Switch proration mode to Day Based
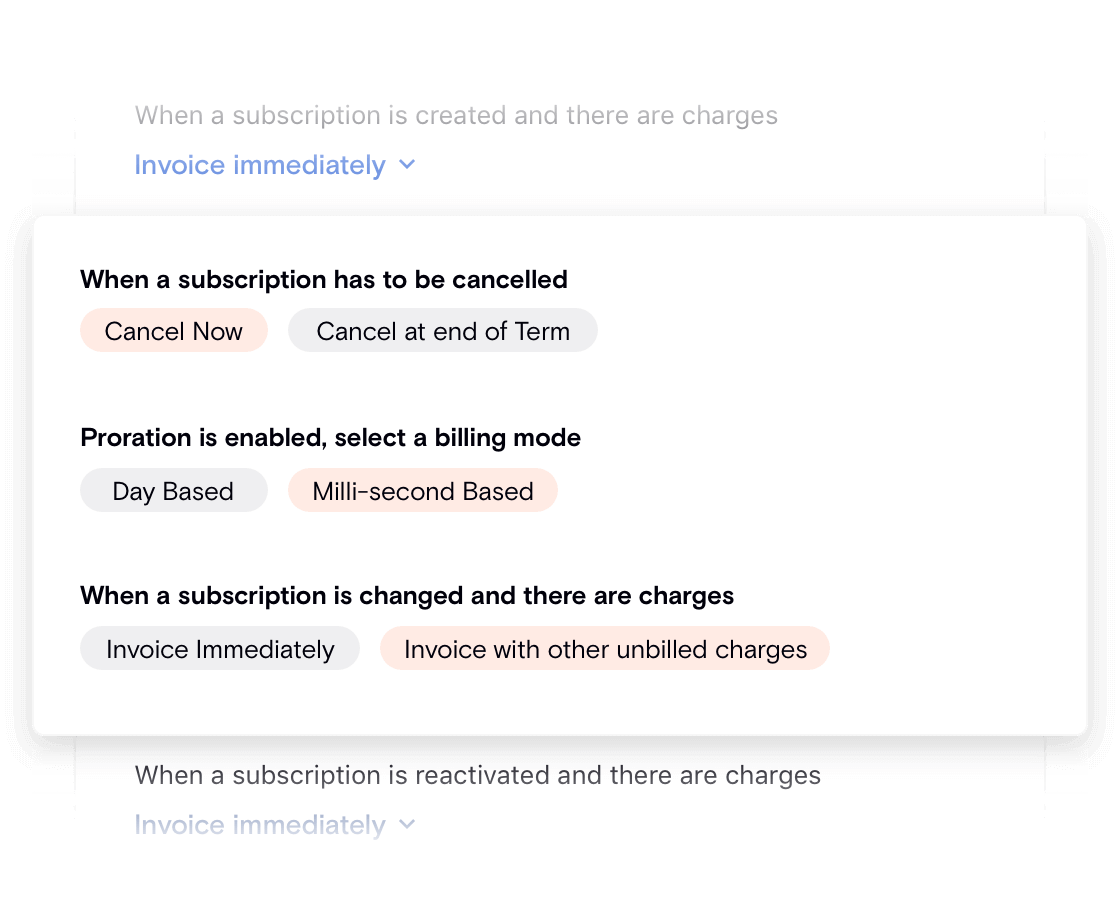The width and height of the screenshot is (1120, 912). coord(173,490)
